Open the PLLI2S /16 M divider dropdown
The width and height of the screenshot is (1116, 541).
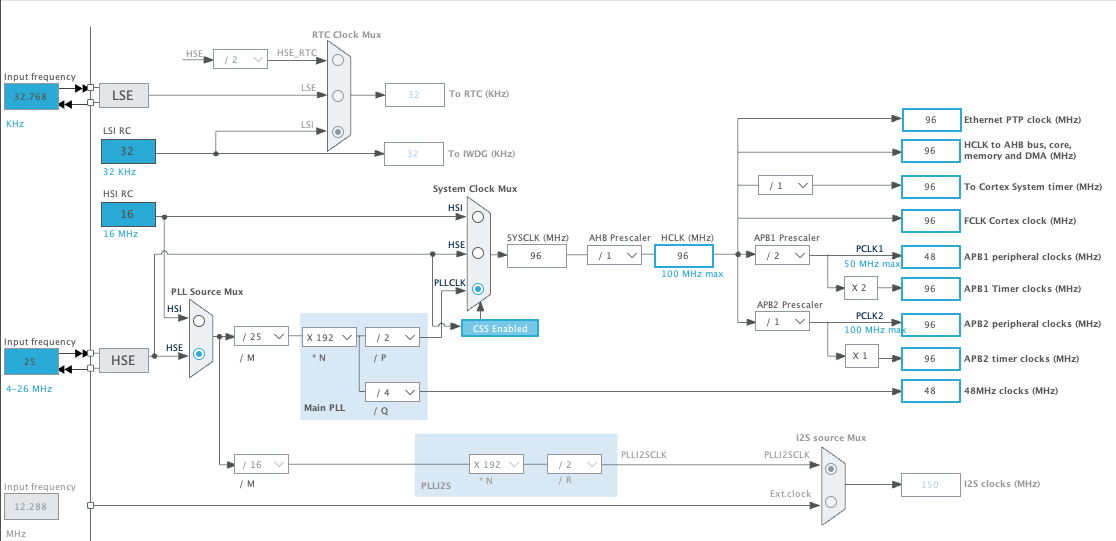pos(261,465)
